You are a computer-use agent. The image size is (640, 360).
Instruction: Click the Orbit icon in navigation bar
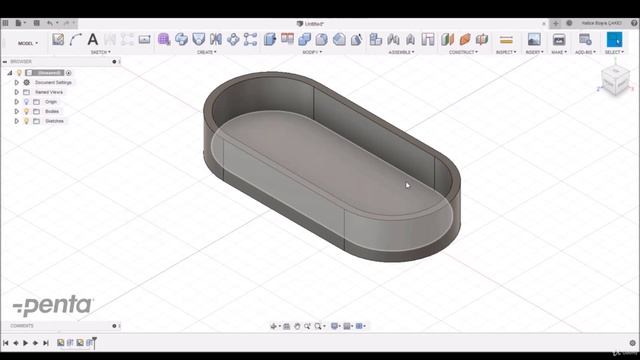point(274,326)
